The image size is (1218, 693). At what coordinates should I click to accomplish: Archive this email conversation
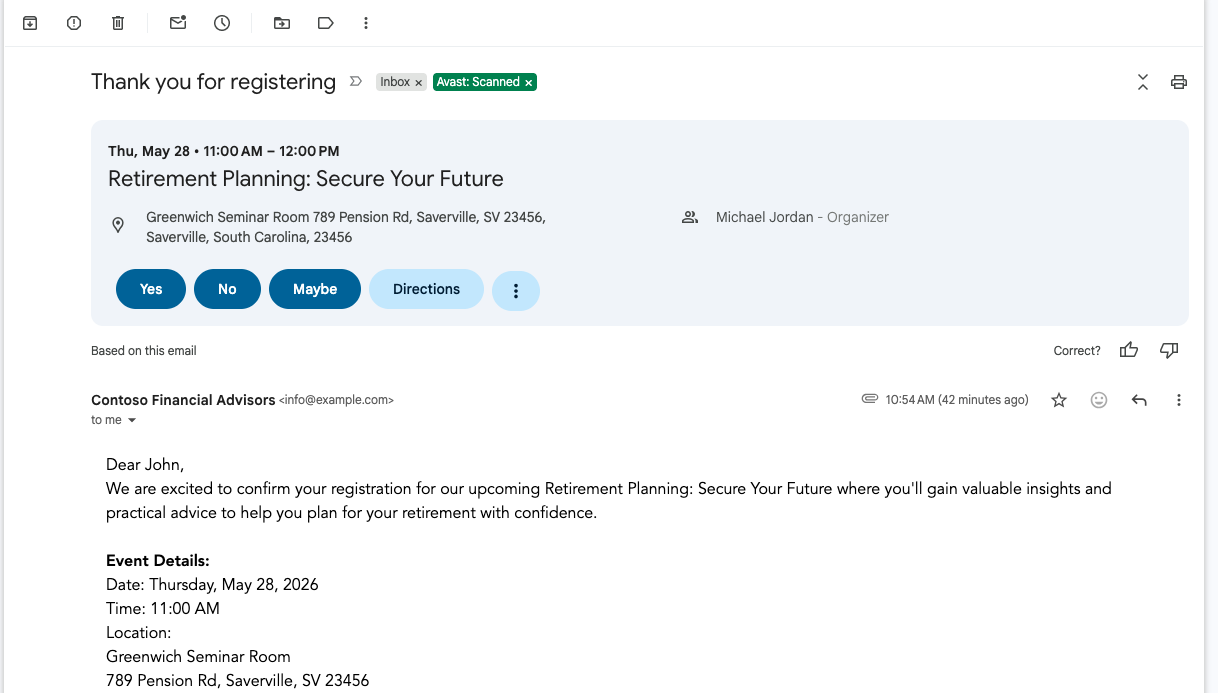pyautogui.click(x=29, y=22)
